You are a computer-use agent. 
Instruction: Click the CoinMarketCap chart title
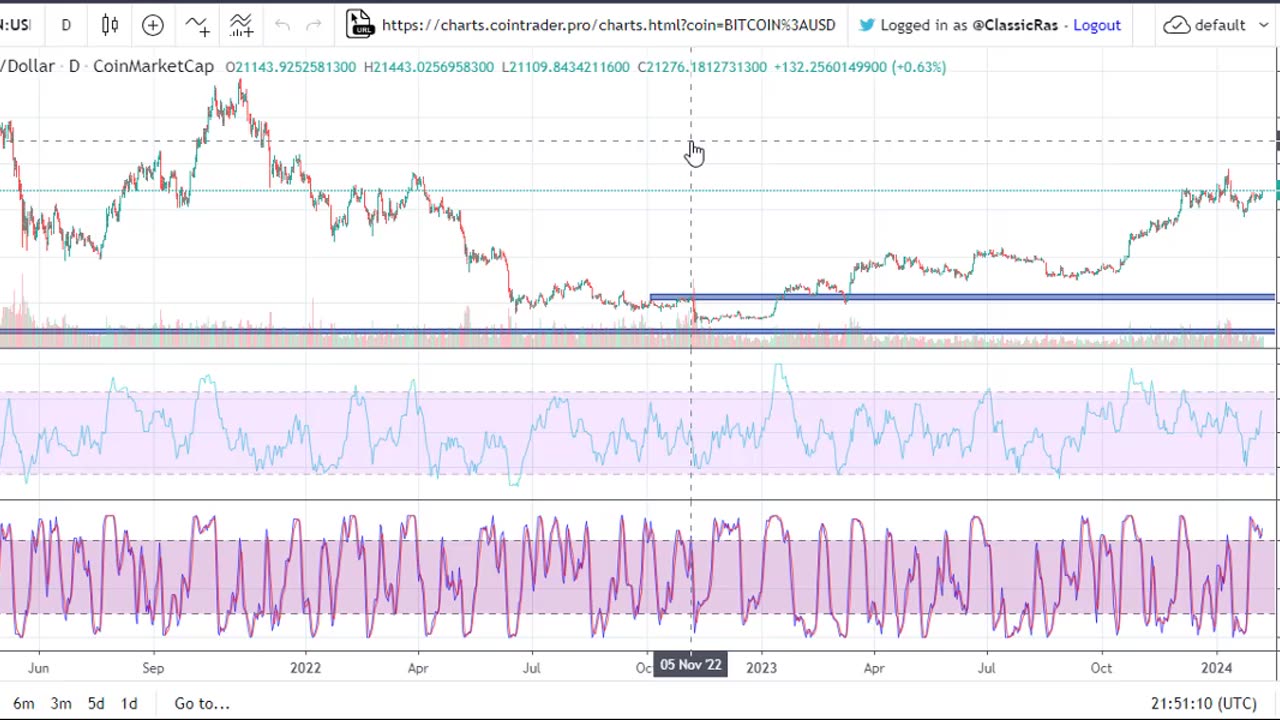[153, 66]
